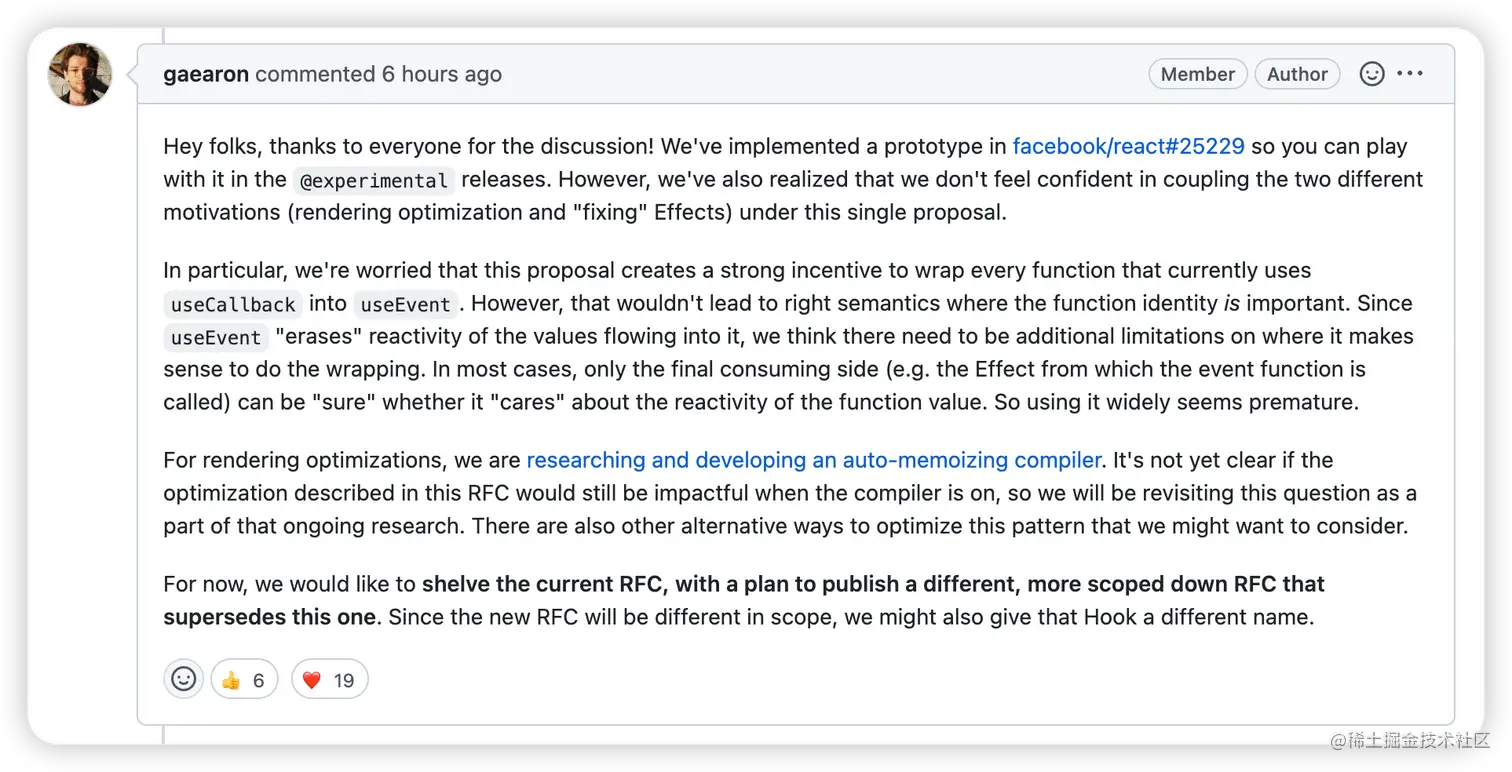Select the useEvent inline code snippet
1512x772 pixels.
pos(406,304)
